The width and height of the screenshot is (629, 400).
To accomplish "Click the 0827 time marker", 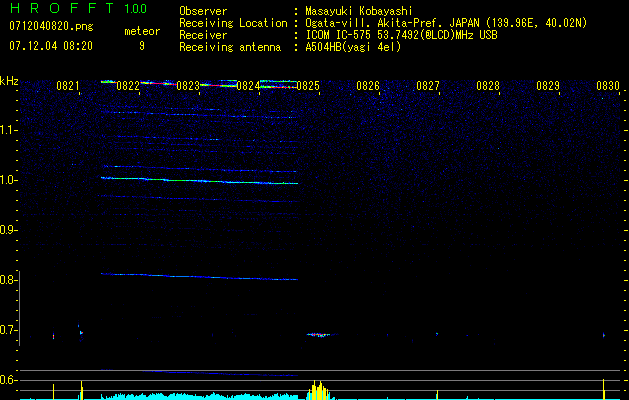I will click(x=428, y=86).
